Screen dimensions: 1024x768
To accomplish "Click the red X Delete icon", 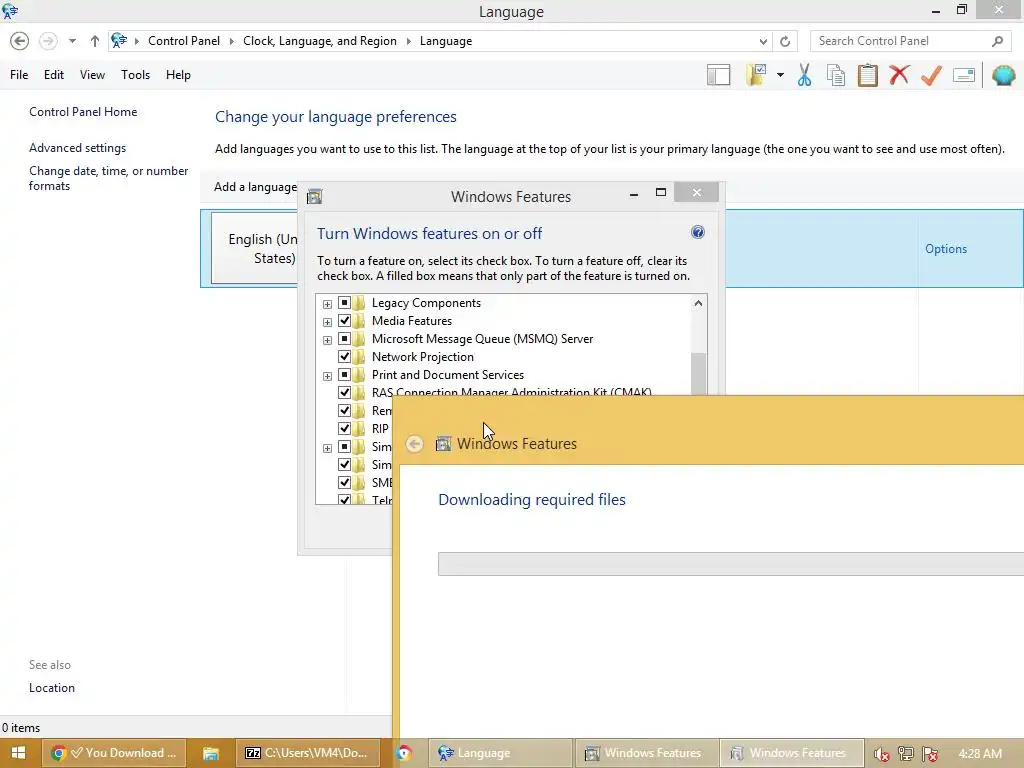I will tap(899, 75).
